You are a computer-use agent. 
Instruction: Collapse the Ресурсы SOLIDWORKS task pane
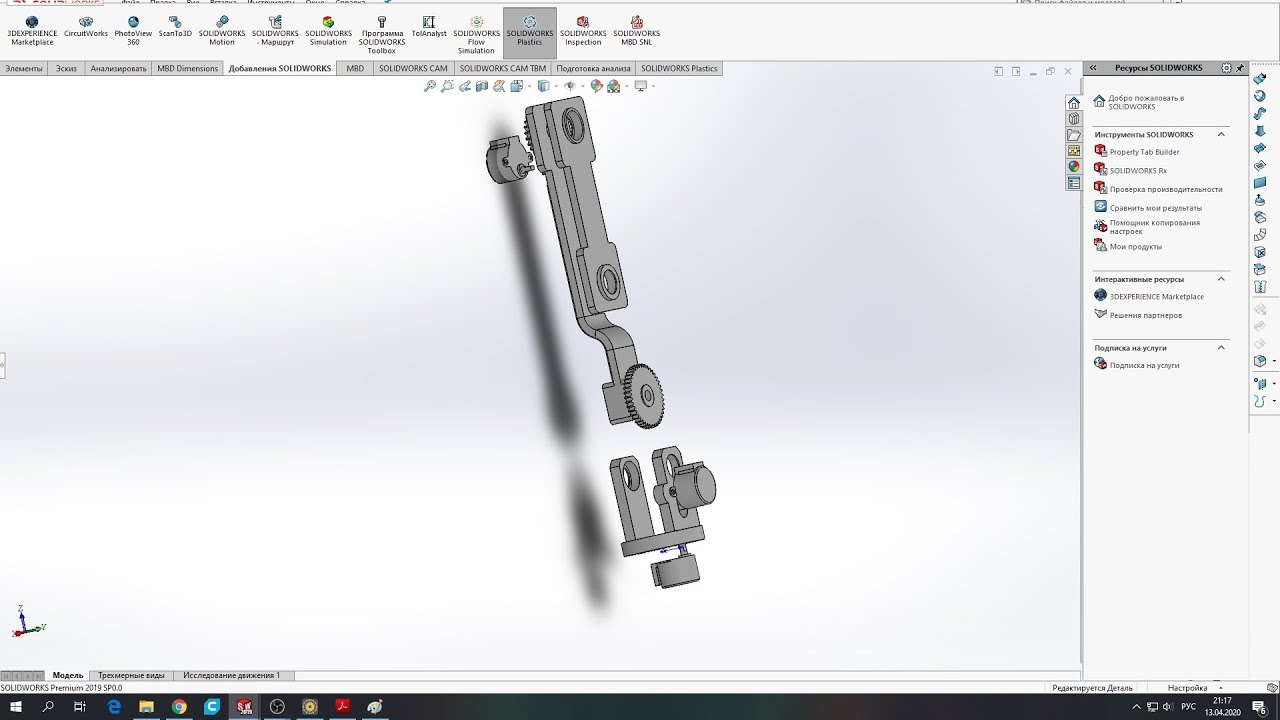pyautogui.click(x=1093, y=68)
